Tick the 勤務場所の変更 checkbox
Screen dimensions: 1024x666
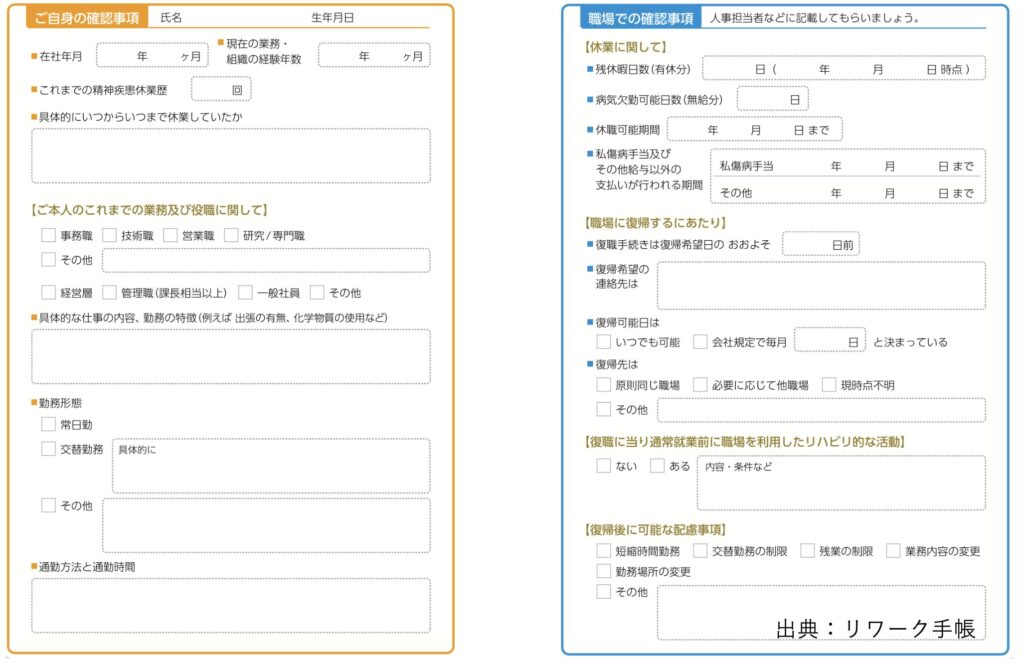[x=603, y=571]
